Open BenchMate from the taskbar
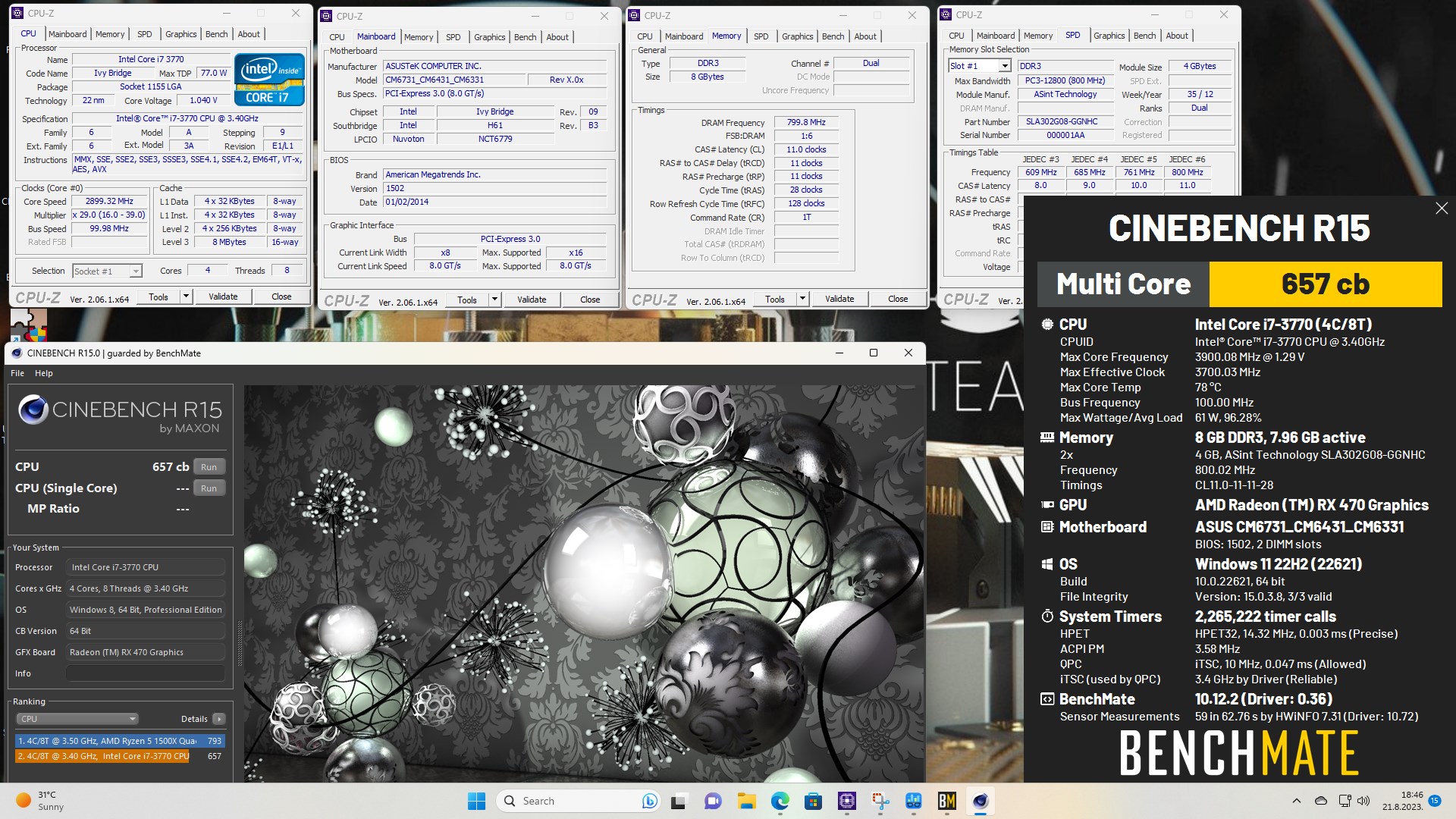 [946, 801]
